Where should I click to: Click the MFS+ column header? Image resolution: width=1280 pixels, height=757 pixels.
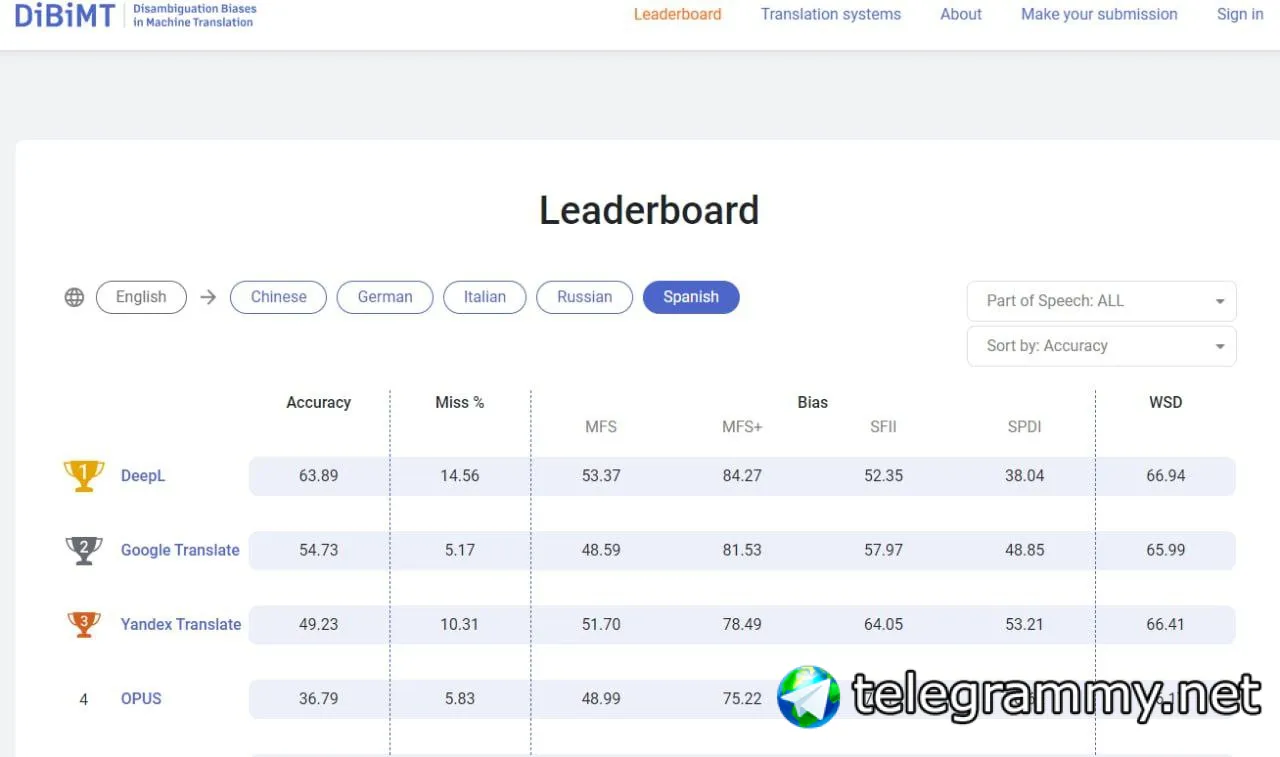pos(742,427)
